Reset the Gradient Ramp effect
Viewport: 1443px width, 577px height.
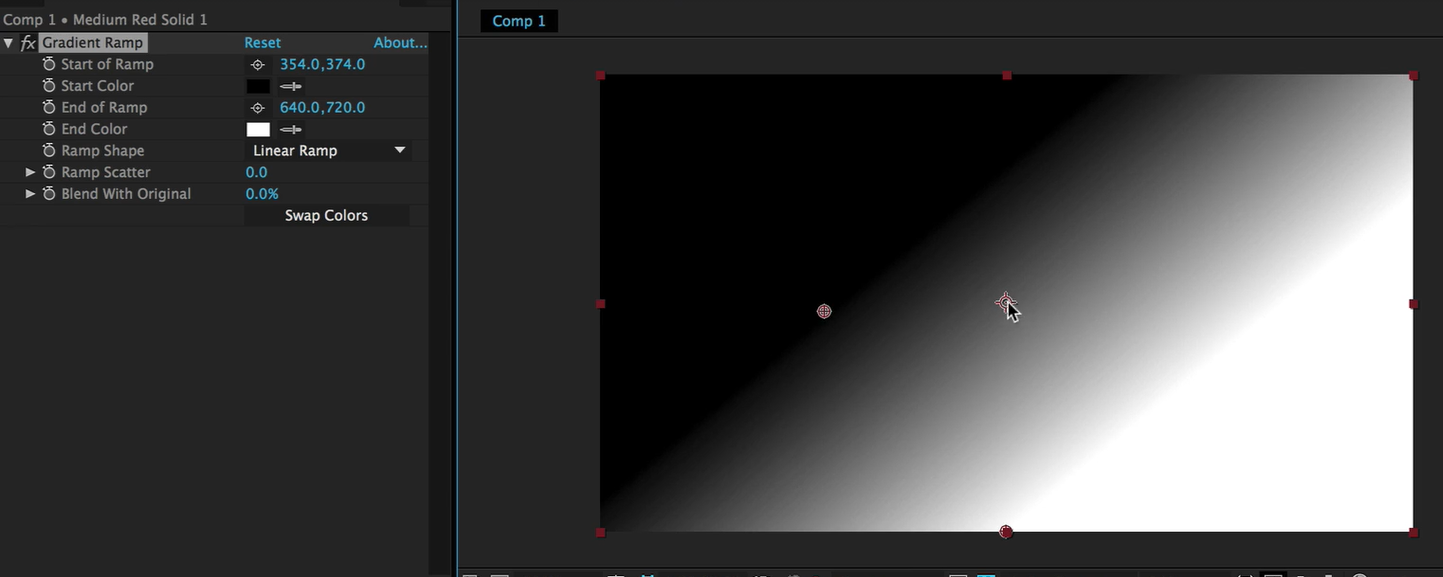coord(263,43)
